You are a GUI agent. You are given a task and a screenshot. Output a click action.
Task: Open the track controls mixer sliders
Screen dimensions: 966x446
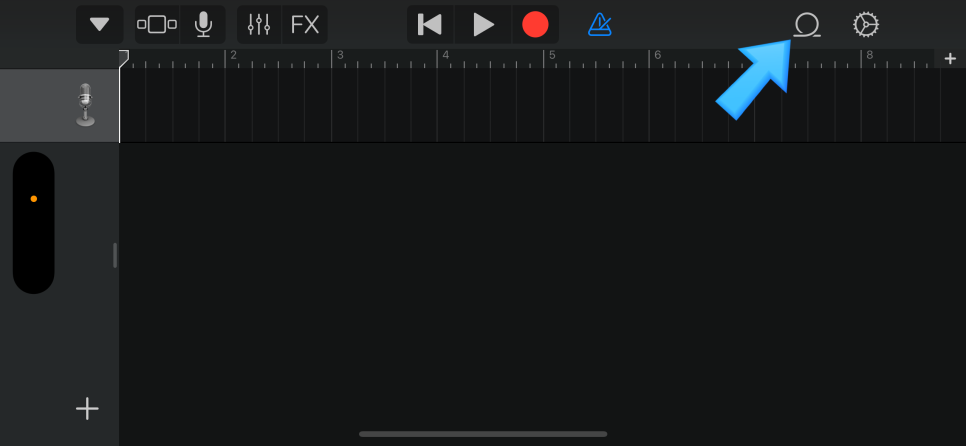(x=259, y=25)
